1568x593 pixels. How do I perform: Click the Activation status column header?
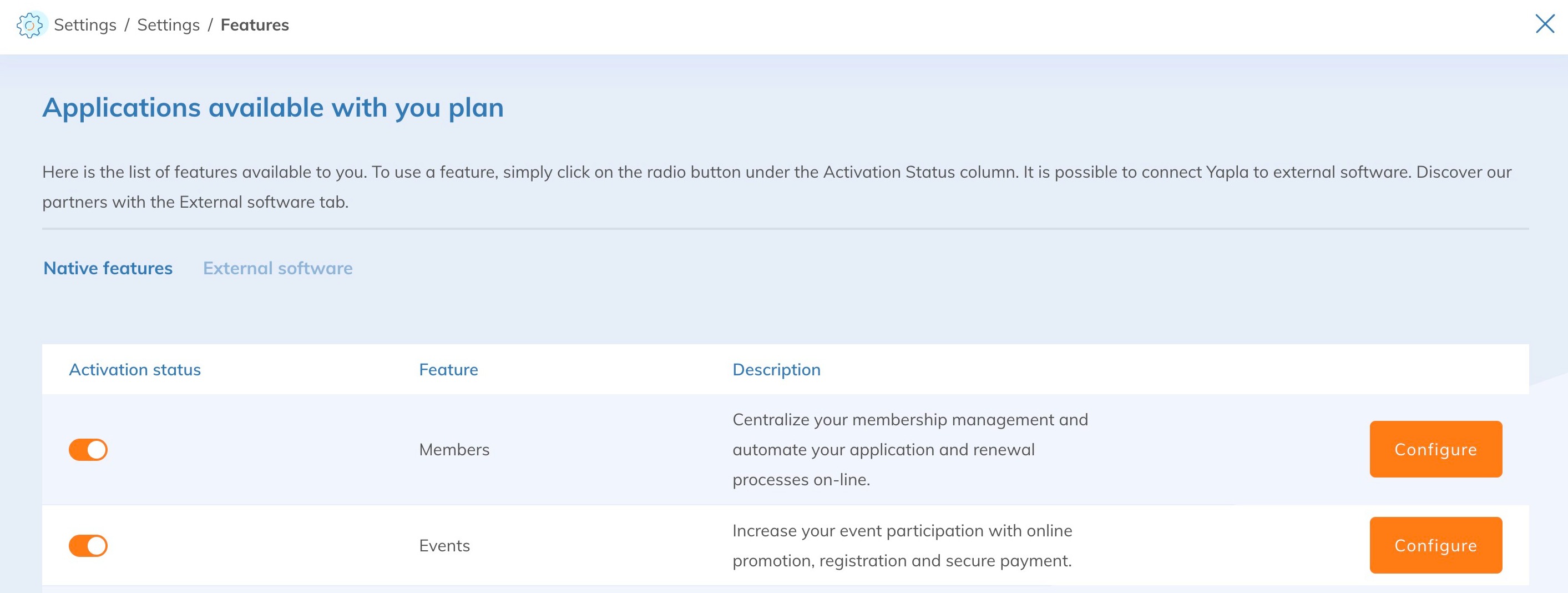[x=134, y=370]
